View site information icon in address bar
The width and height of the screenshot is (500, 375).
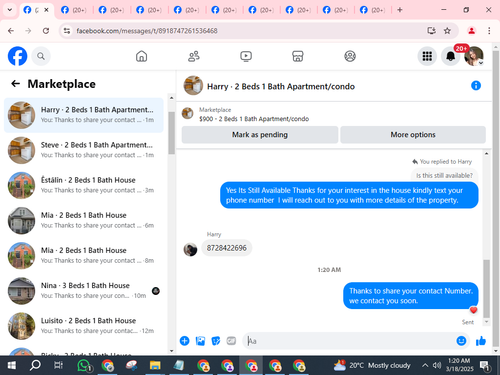[67, 31]
